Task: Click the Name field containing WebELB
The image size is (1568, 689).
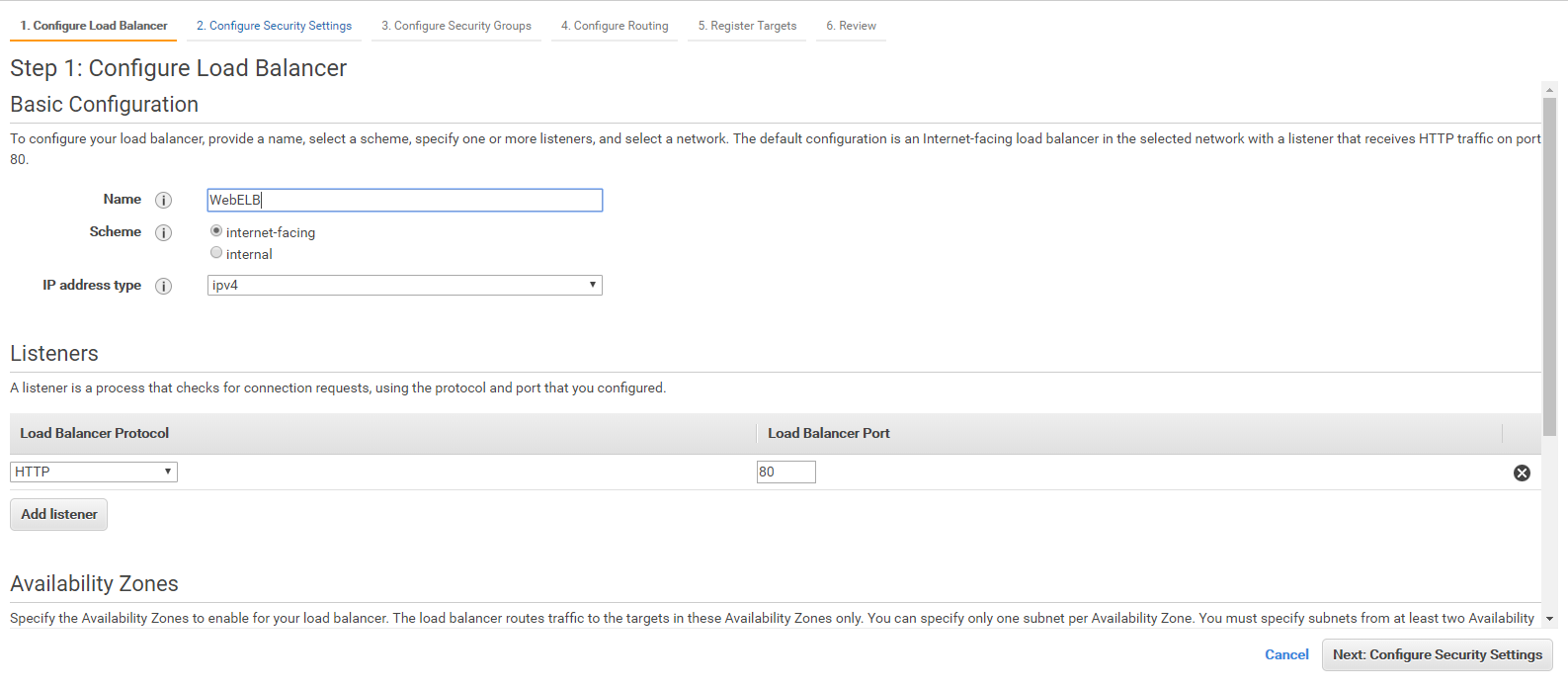Action: click(x=404, y=201)
